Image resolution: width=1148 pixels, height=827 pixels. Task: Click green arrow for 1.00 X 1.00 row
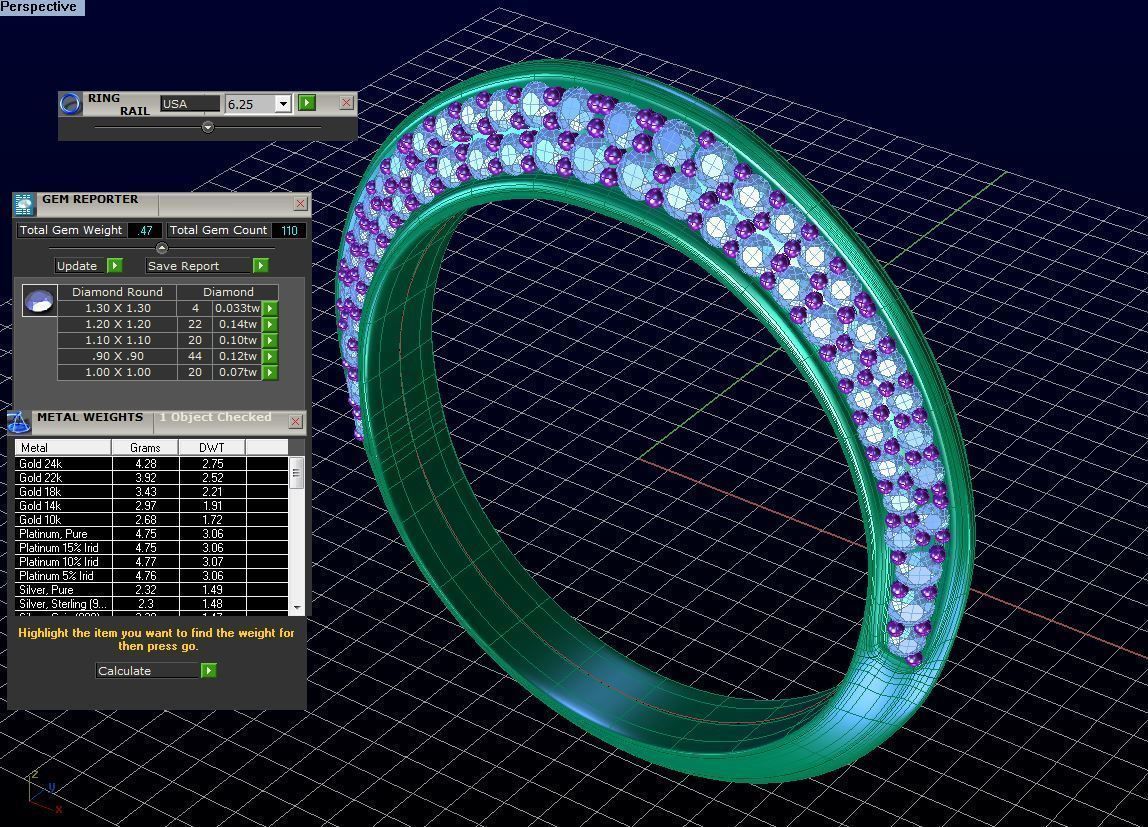tap(270, 373)
